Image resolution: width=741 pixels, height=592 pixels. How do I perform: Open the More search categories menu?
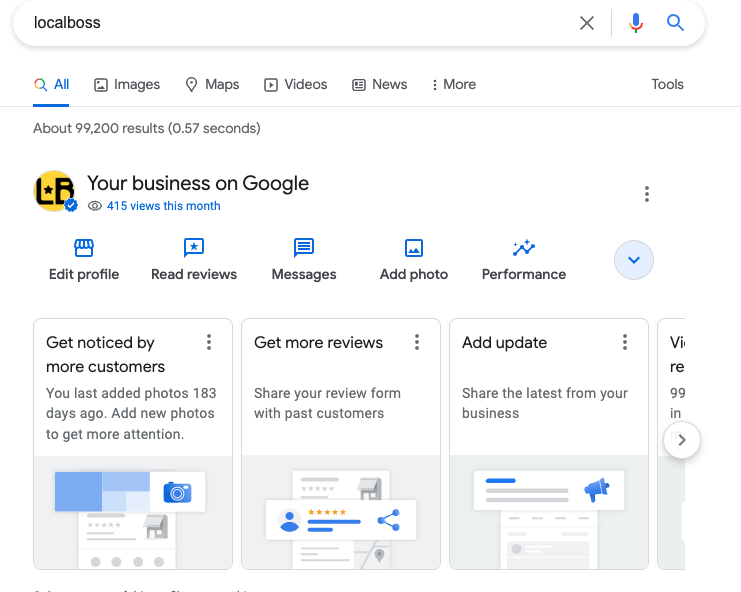point(454,85)
